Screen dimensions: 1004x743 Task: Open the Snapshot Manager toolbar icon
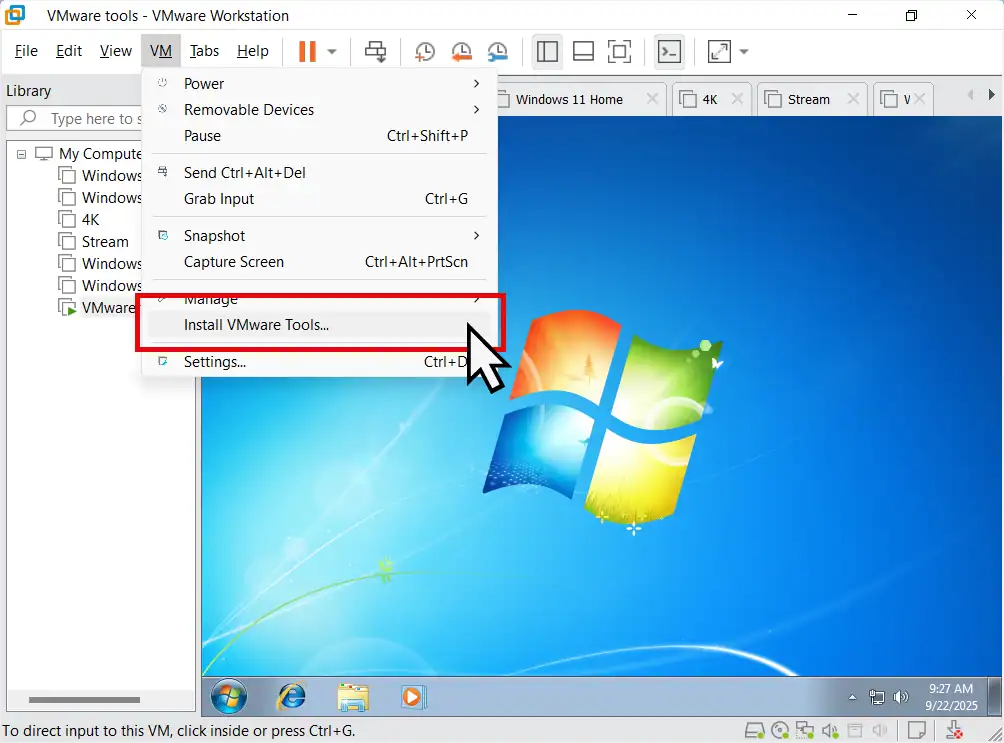point(498,51)
